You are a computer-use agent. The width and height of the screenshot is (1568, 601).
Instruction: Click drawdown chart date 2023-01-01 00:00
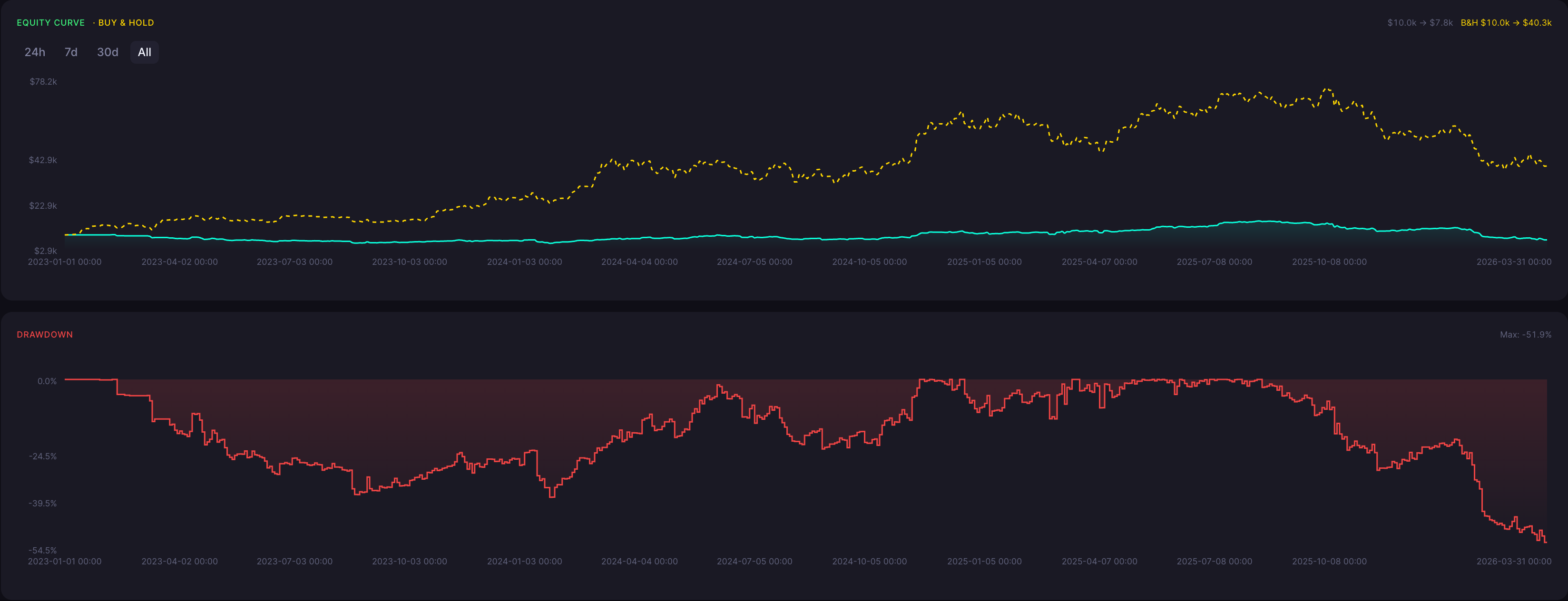65,562
